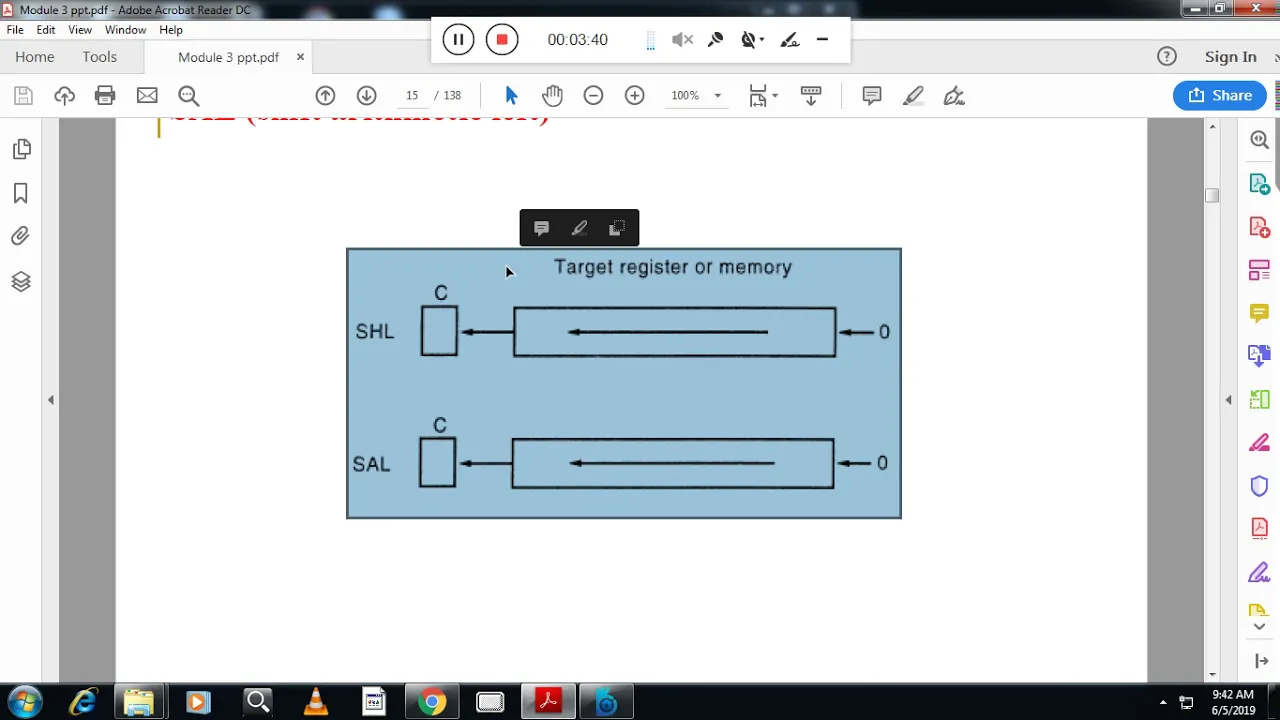
Task: Stop the screen recording
Action: [502, 40]
